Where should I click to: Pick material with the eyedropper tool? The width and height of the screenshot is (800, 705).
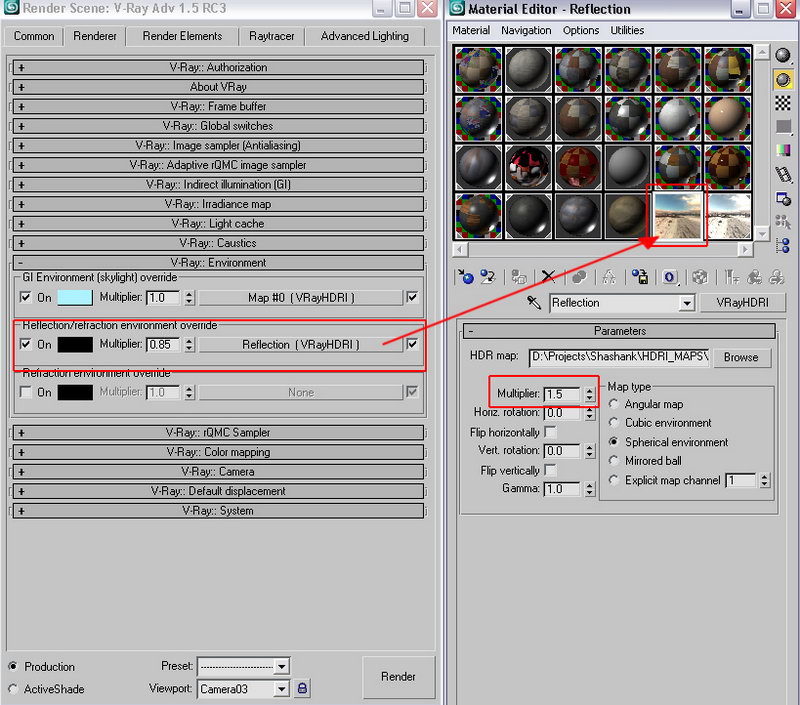click(534, 303)
